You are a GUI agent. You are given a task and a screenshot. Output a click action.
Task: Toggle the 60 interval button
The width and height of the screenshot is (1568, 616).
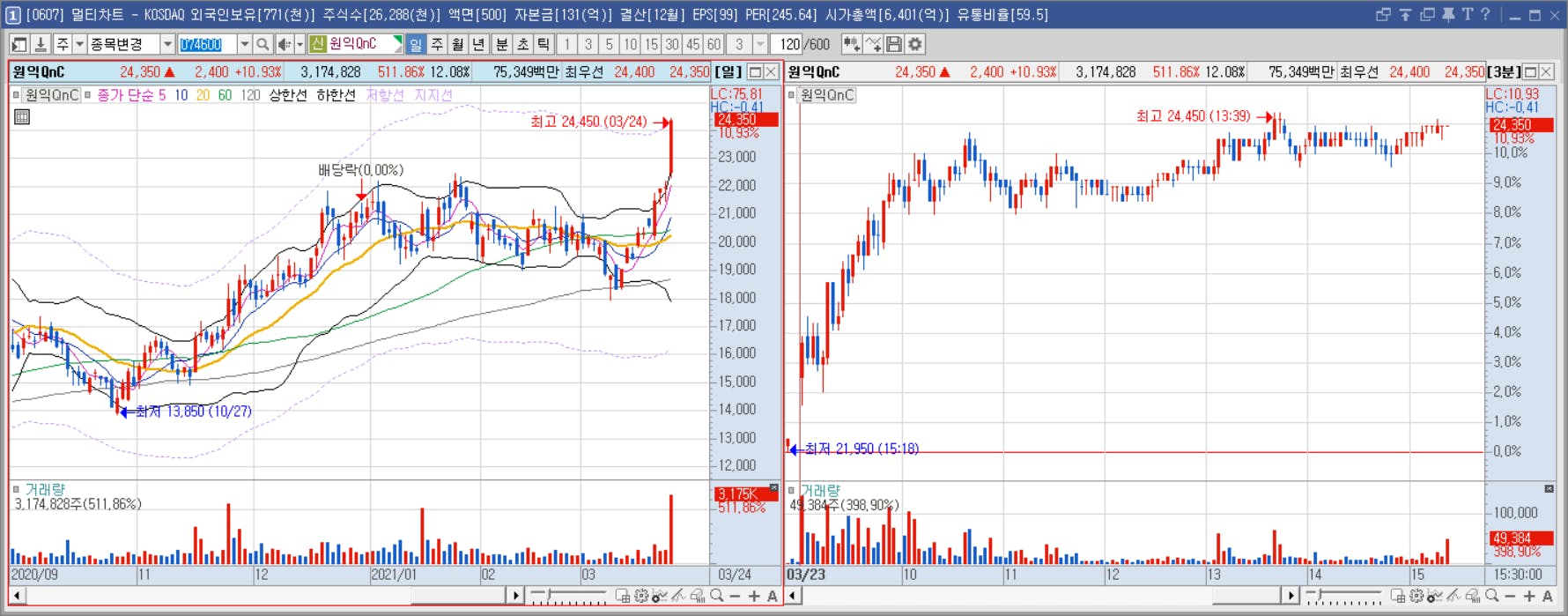(x=714, y=44)
